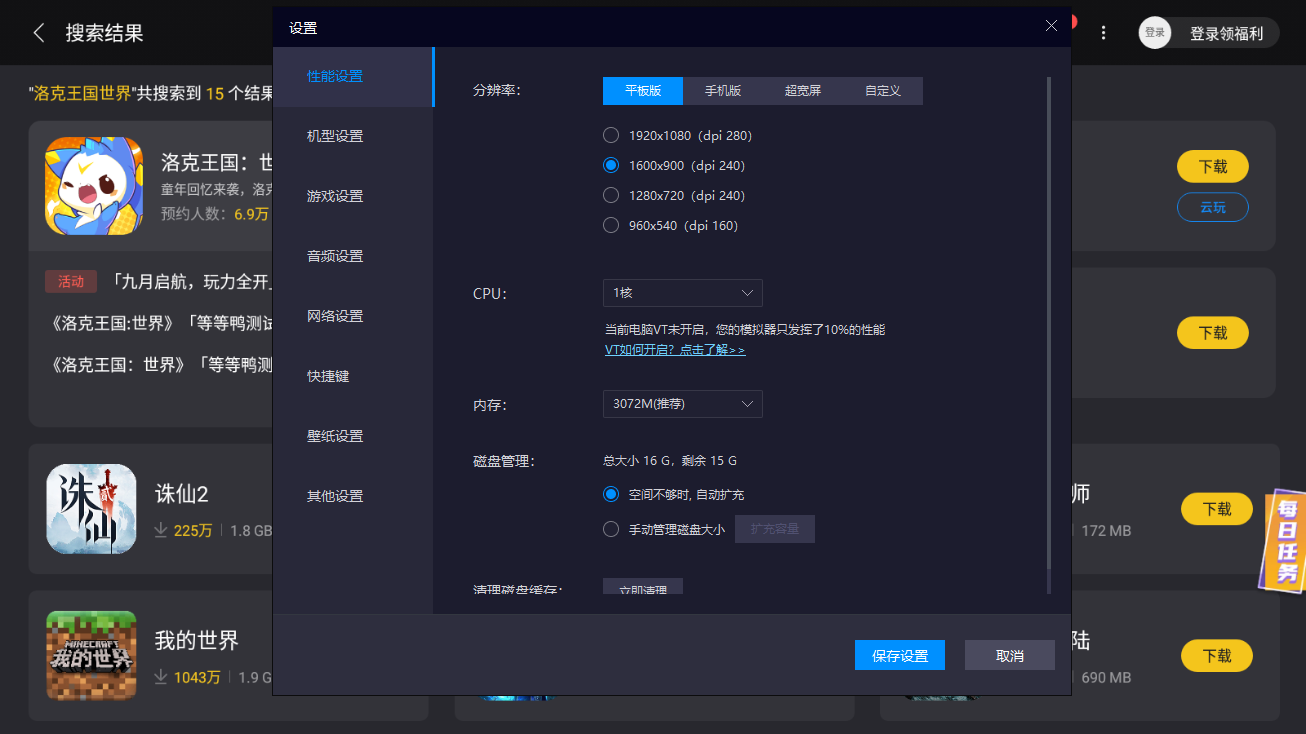Open the 诛仙2 game icon
This screenshot has height=734, width=1306.
tap(91, 508)
